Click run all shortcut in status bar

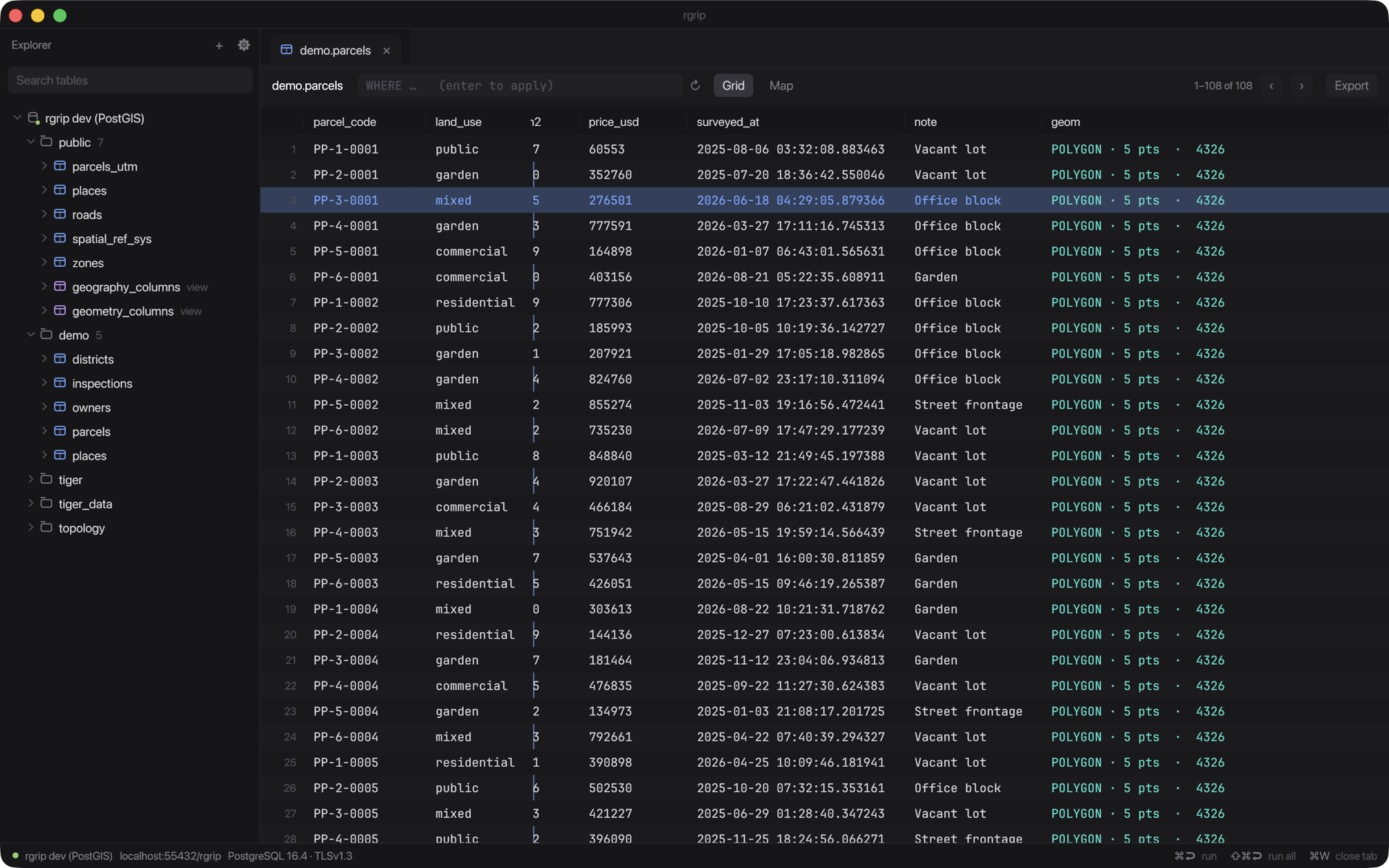coord(1263,856)
